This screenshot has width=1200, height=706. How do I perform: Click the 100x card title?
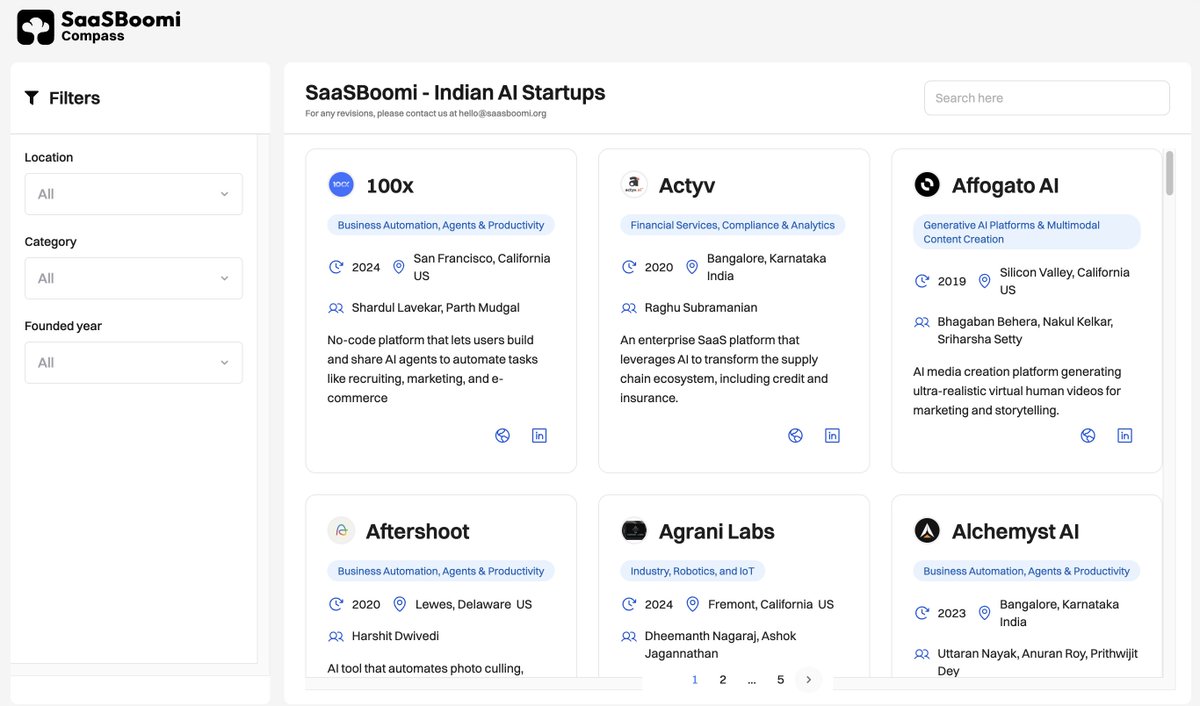pos(390,185)
